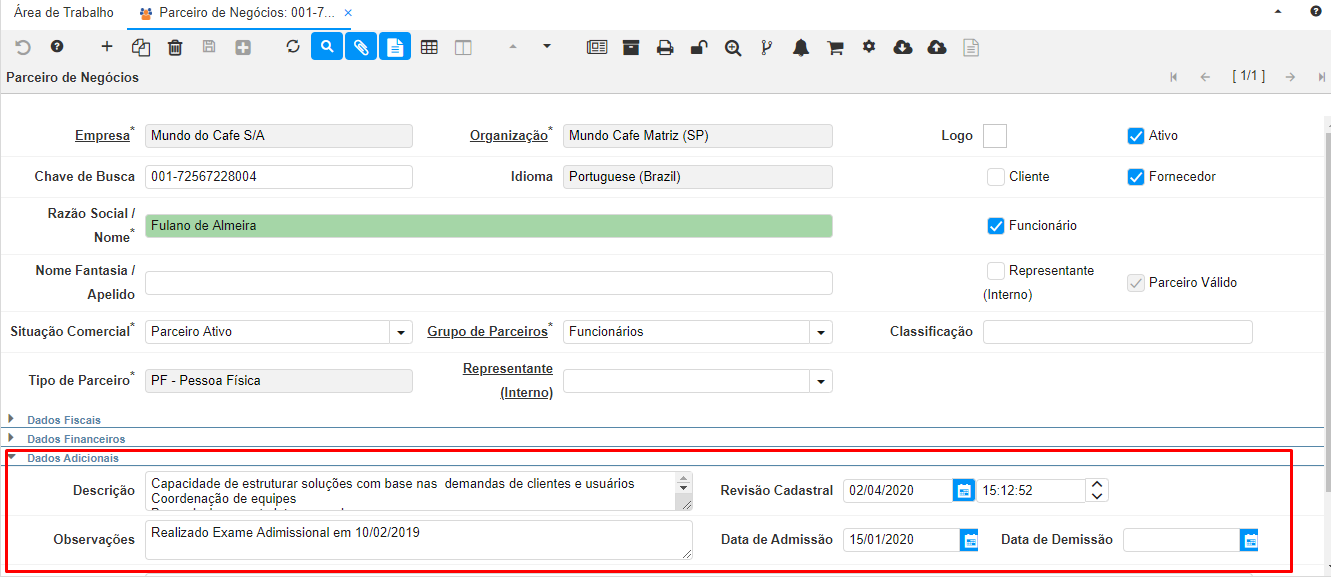Uncheck the Ativo checkbox
This screenshot has height=577, width=1331.
click(1135, 136)
